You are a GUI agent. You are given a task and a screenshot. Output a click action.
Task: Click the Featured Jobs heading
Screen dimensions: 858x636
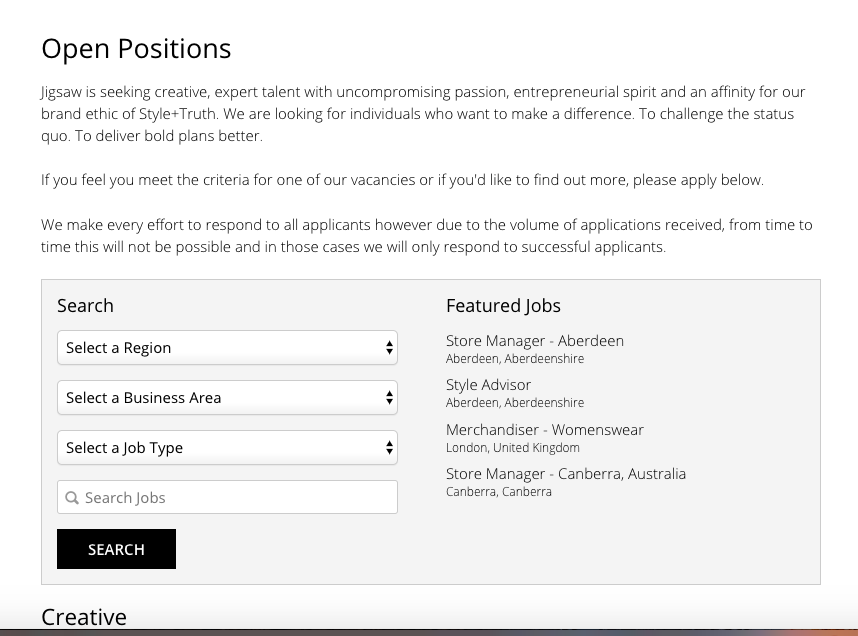[503, 305]
